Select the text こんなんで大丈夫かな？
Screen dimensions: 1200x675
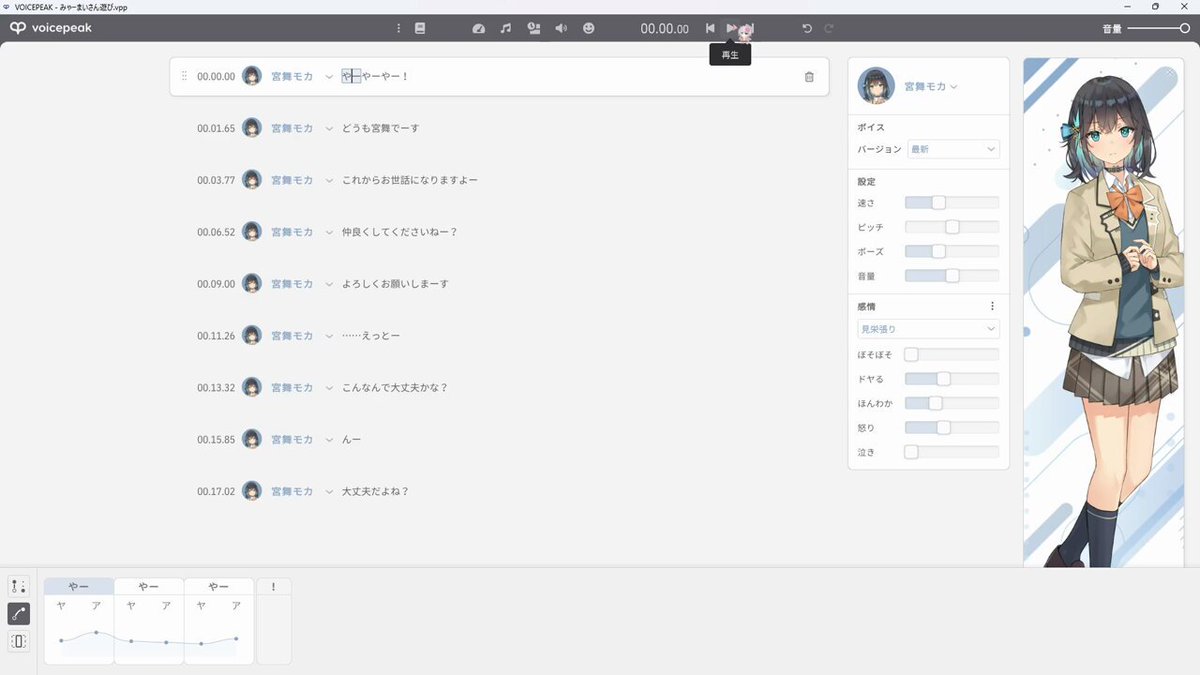tap(394, 387)
